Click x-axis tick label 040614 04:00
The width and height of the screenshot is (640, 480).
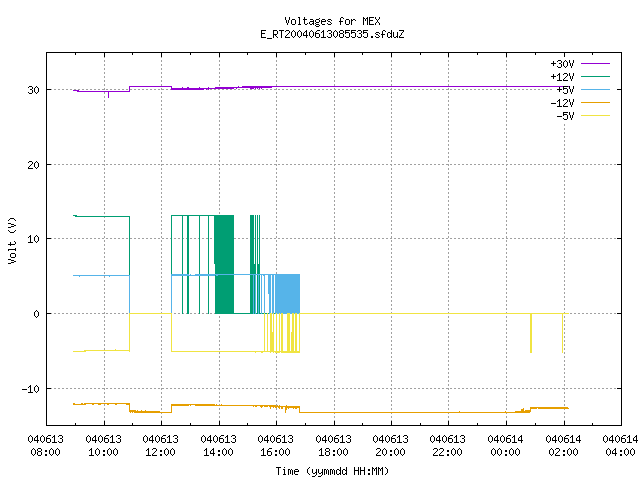[x=620, y=446]
